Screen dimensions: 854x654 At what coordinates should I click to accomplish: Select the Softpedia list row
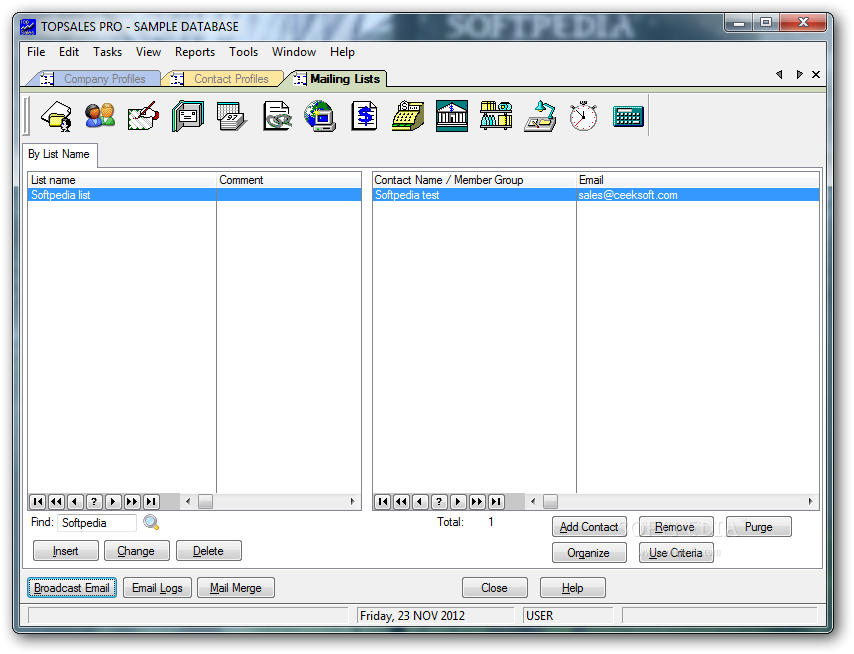click(194, 195)
